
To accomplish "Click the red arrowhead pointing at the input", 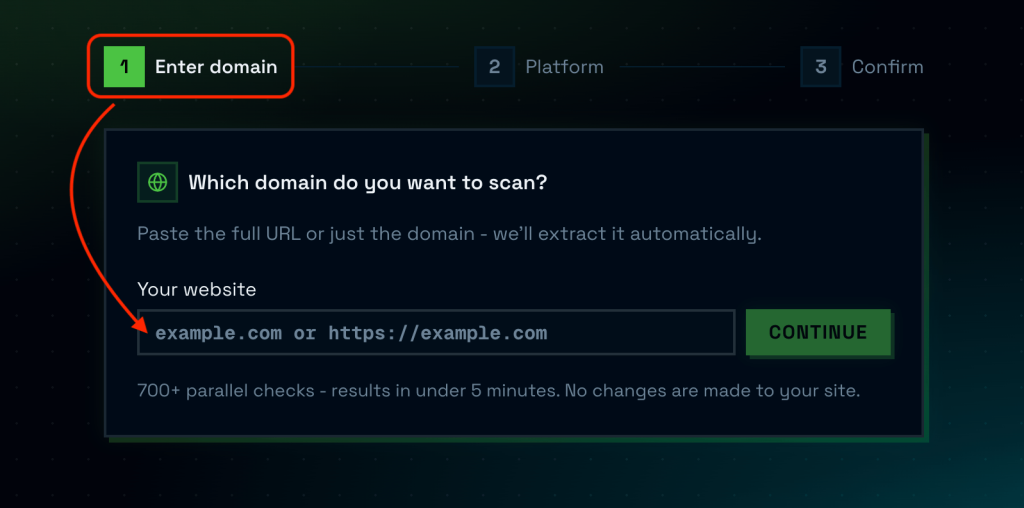I will coord(142,325).
